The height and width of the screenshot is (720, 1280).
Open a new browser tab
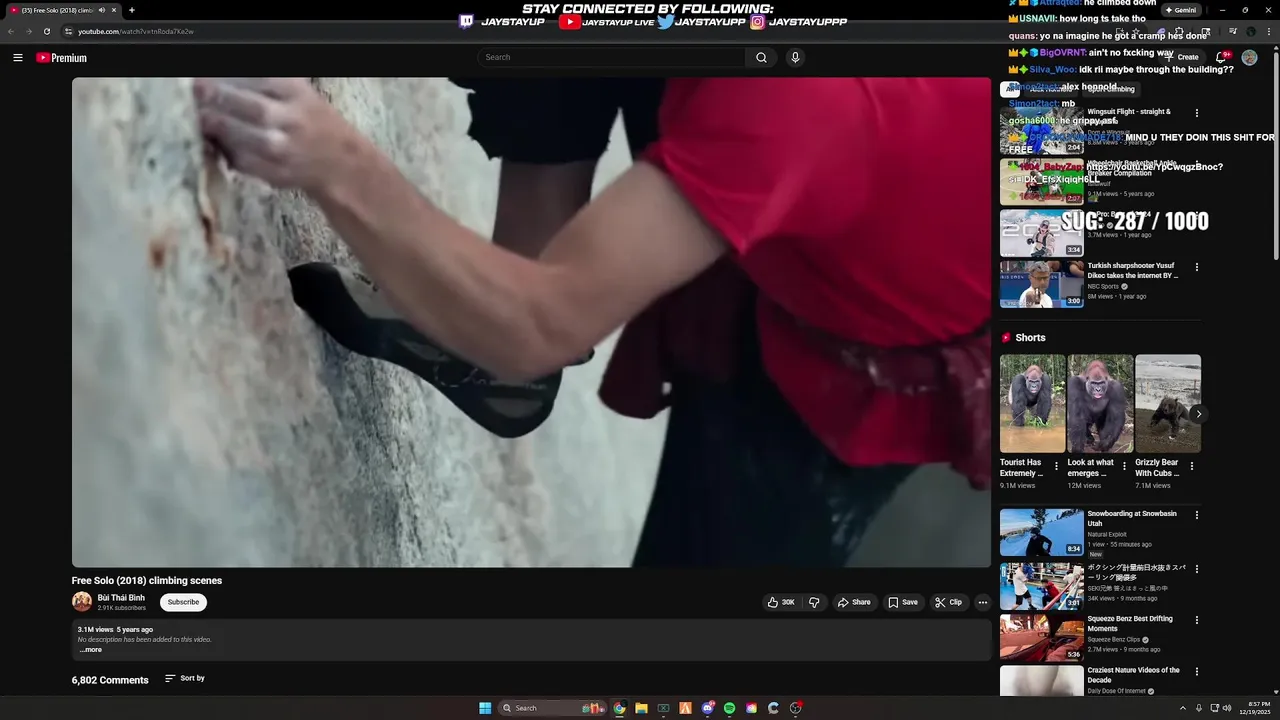coord(132,10)
